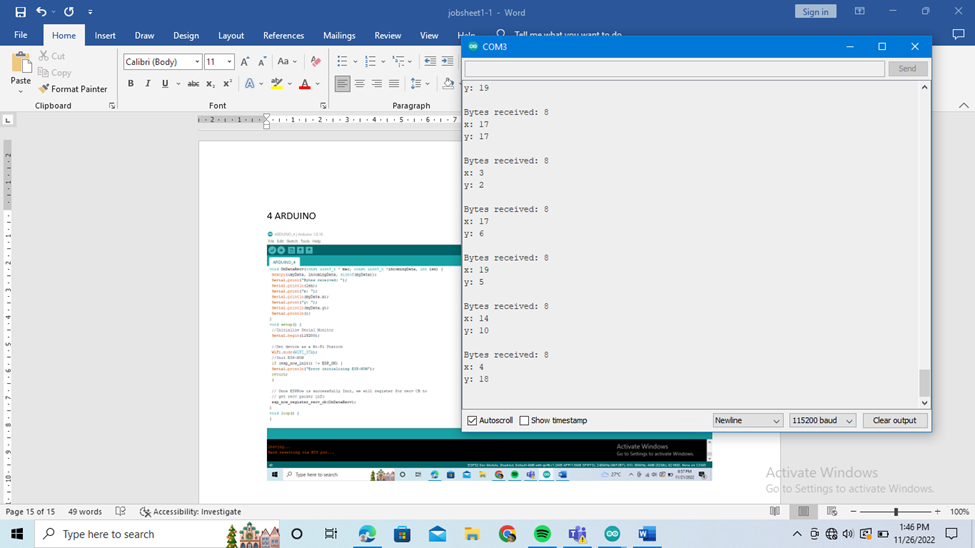Increase paragraph indent

(447, 61)
